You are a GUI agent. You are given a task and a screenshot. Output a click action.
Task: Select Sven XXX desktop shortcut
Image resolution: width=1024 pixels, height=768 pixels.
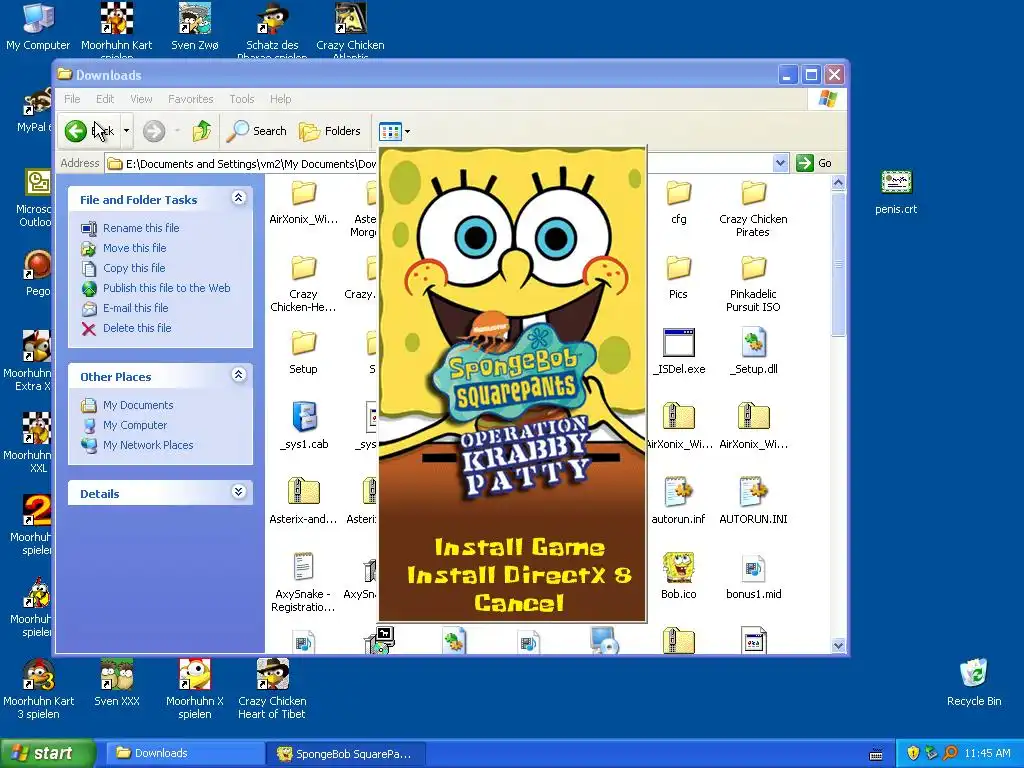point(117,683)
